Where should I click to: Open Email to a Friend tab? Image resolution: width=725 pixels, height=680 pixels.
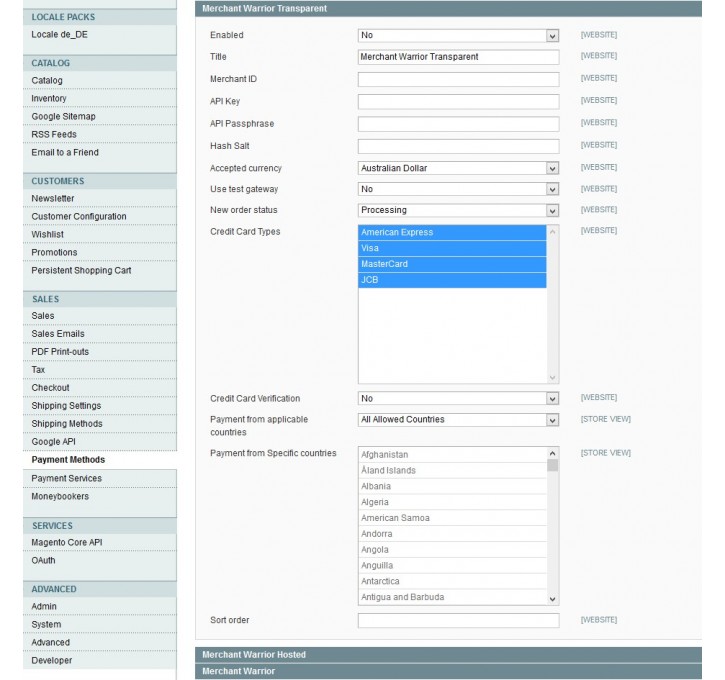pyautogui.click(x=99, y=153)
